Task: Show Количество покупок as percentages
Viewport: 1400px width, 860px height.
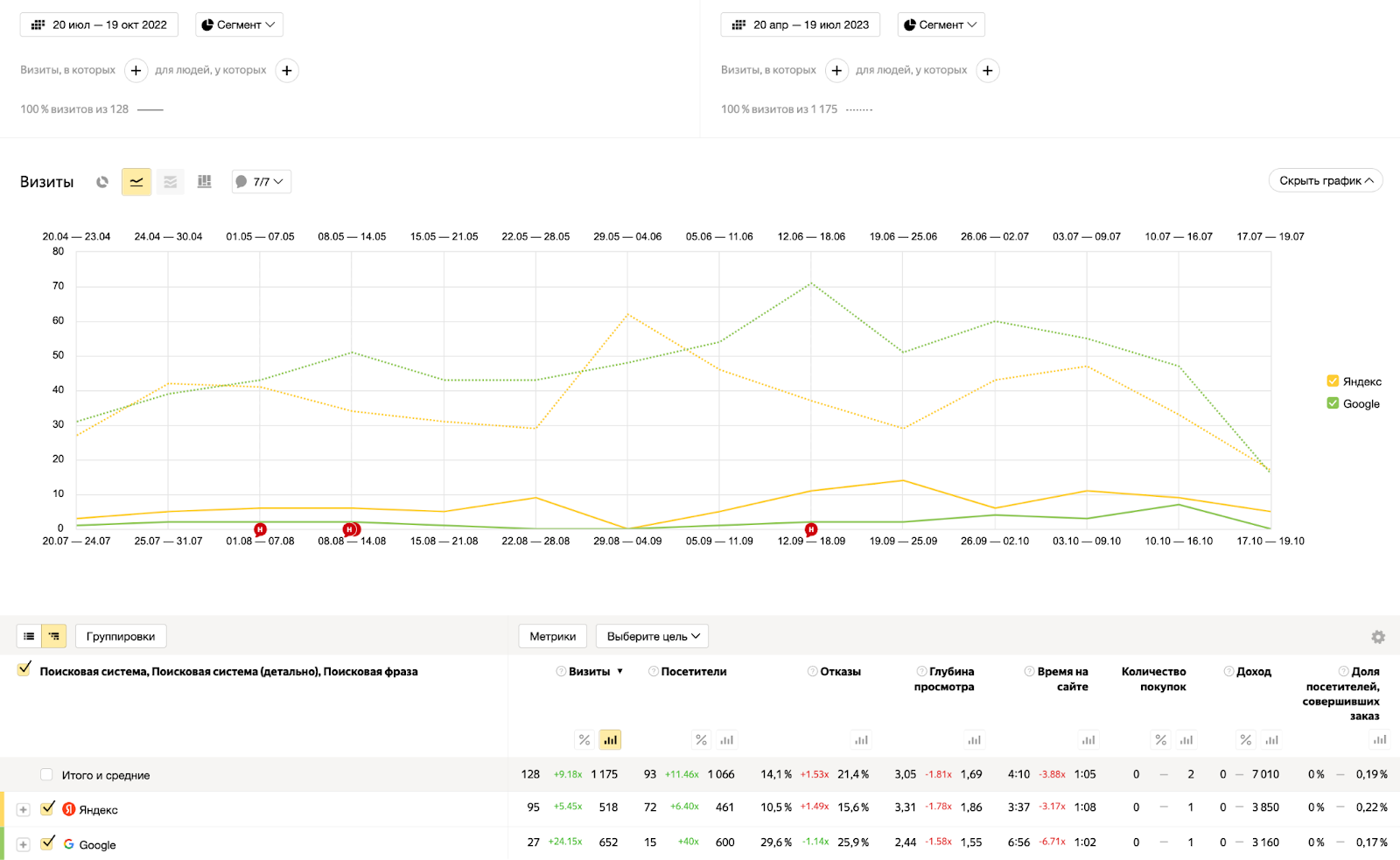Action: pos(1161,740)
